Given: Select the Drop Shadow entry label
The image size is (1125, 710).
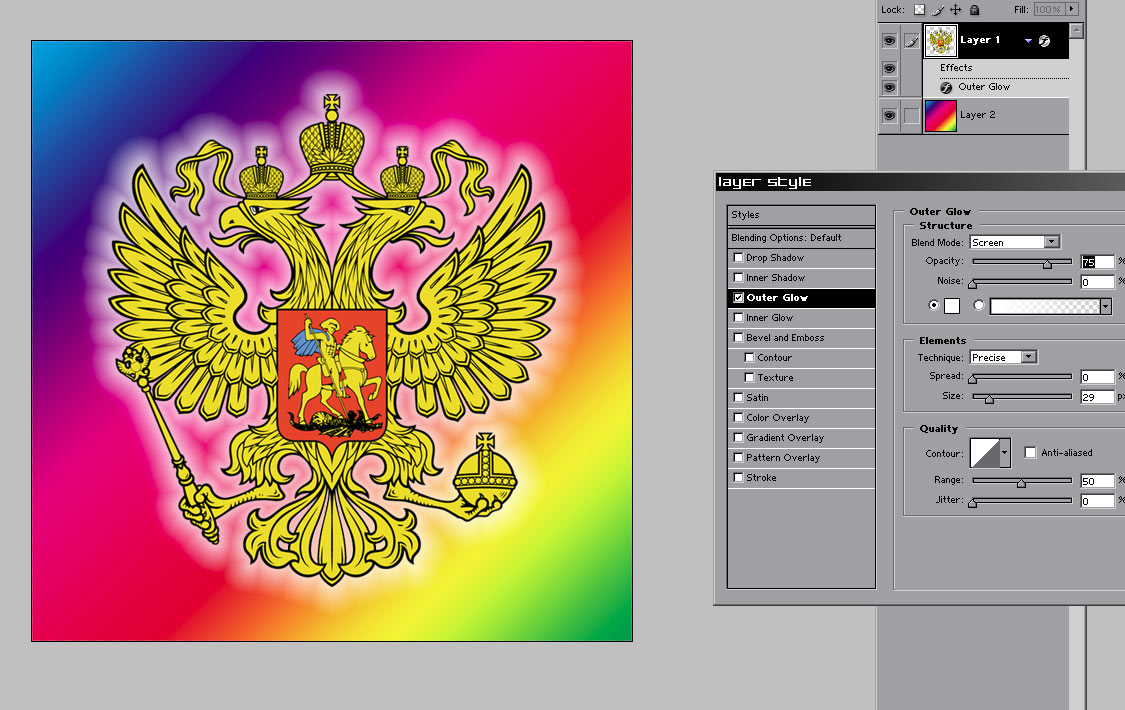Looking at the screenshot, I should (x=775, y=257).
